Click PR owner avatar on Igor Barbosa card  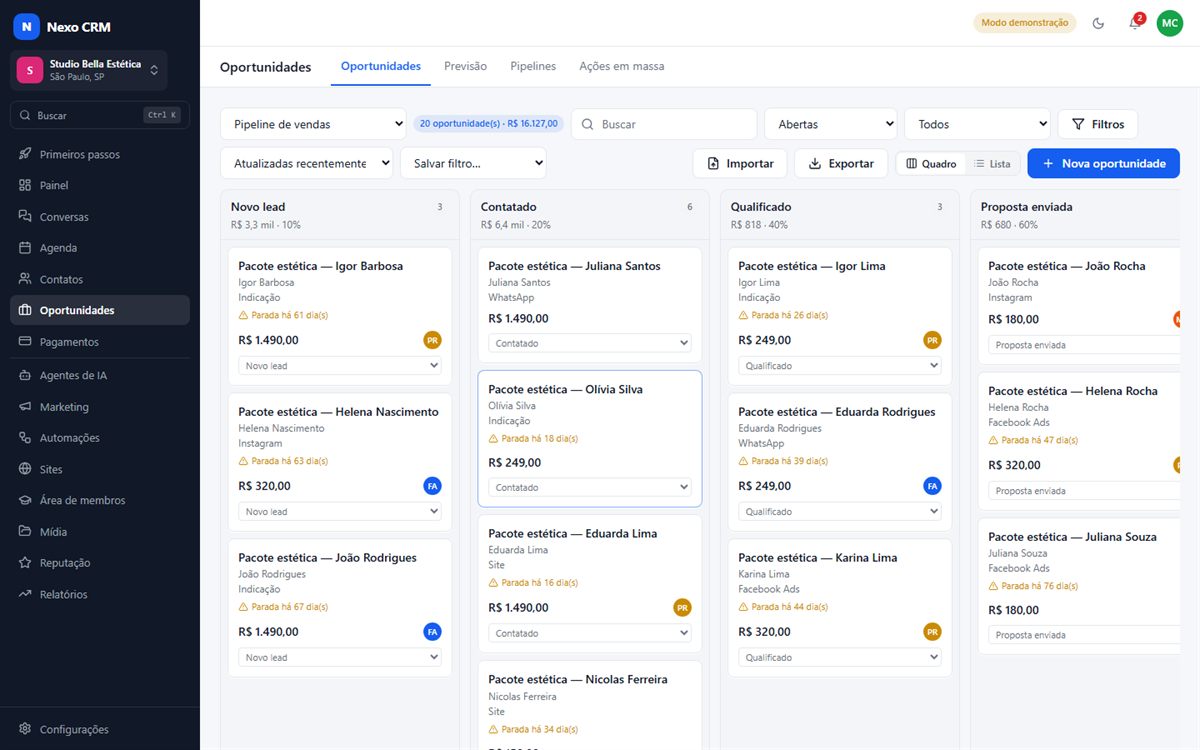click(432, 340)
